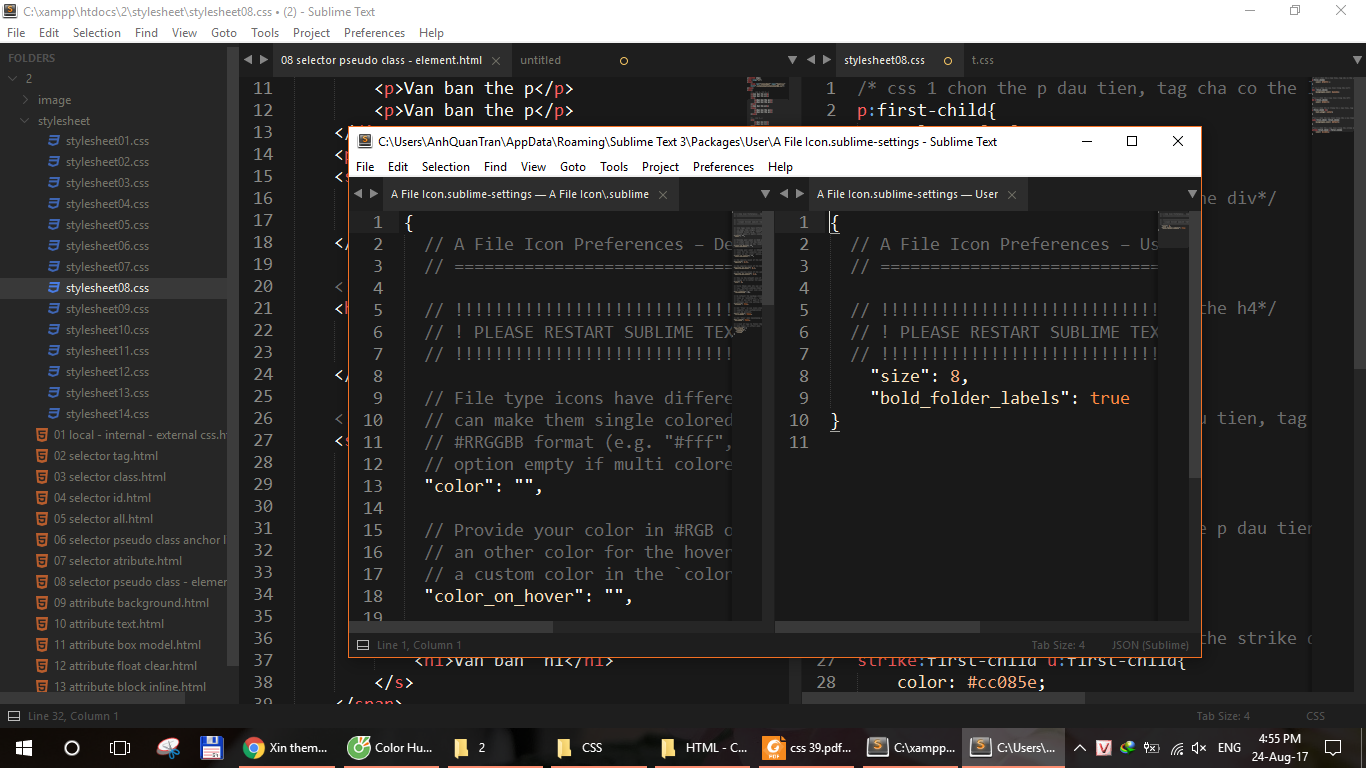
Task: Click the CSS icon beside stylesheet10.css
Action: click(x=55, y=330)
